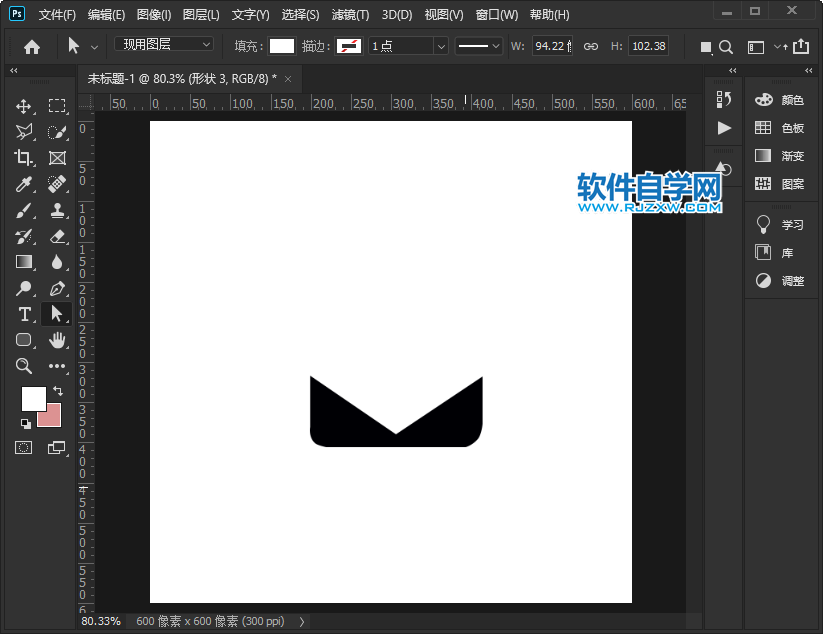The image size is (823, 634).
Task: Toggle Quick Mask mode
Action: (x=25, y=447)
